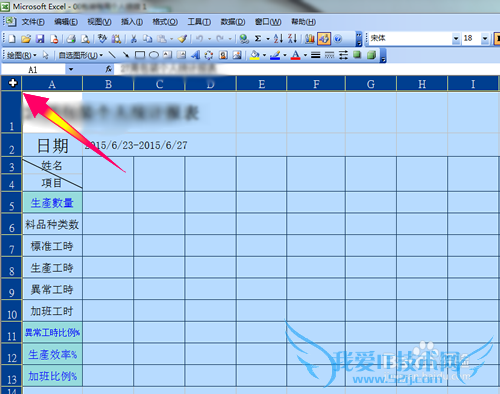500x394 pixels.
Task: Open the 视图(V) View menu
Action: (99, 22)
